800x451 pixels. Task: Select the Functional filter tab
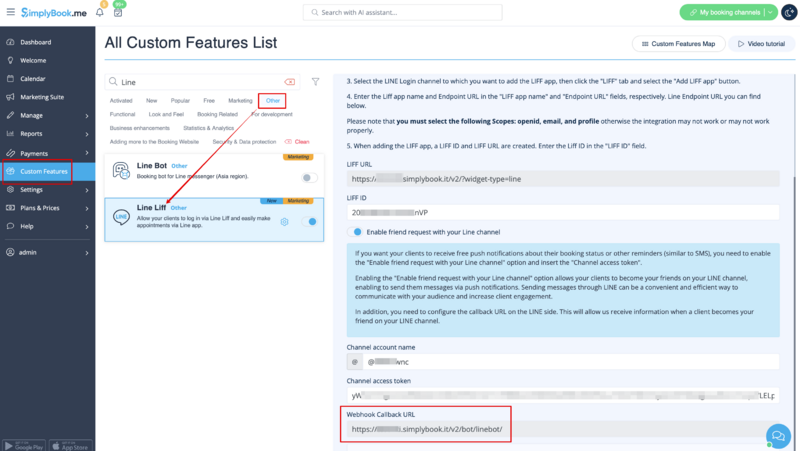(x=122, y=115)
